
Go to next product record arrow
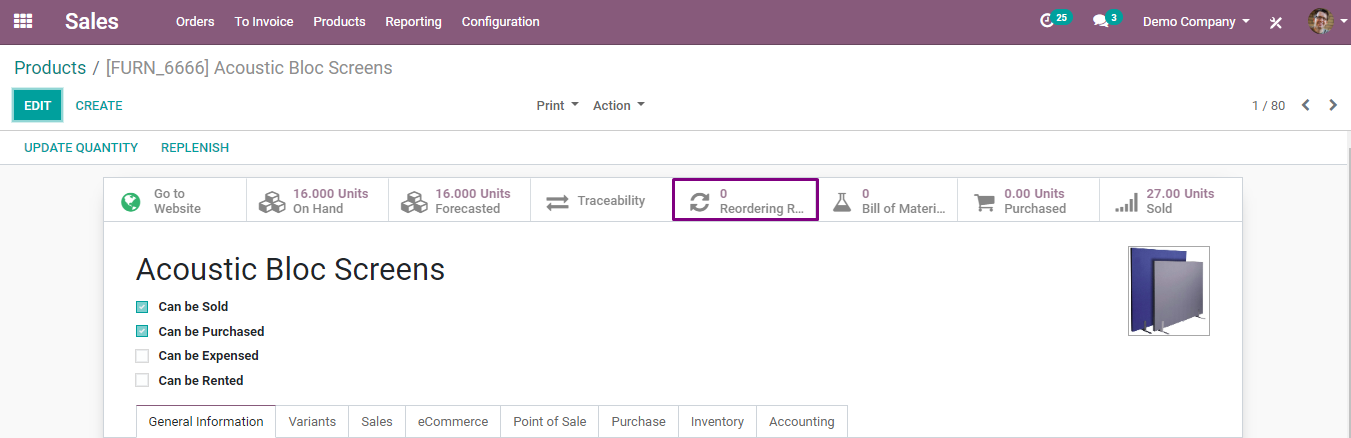1333,105
